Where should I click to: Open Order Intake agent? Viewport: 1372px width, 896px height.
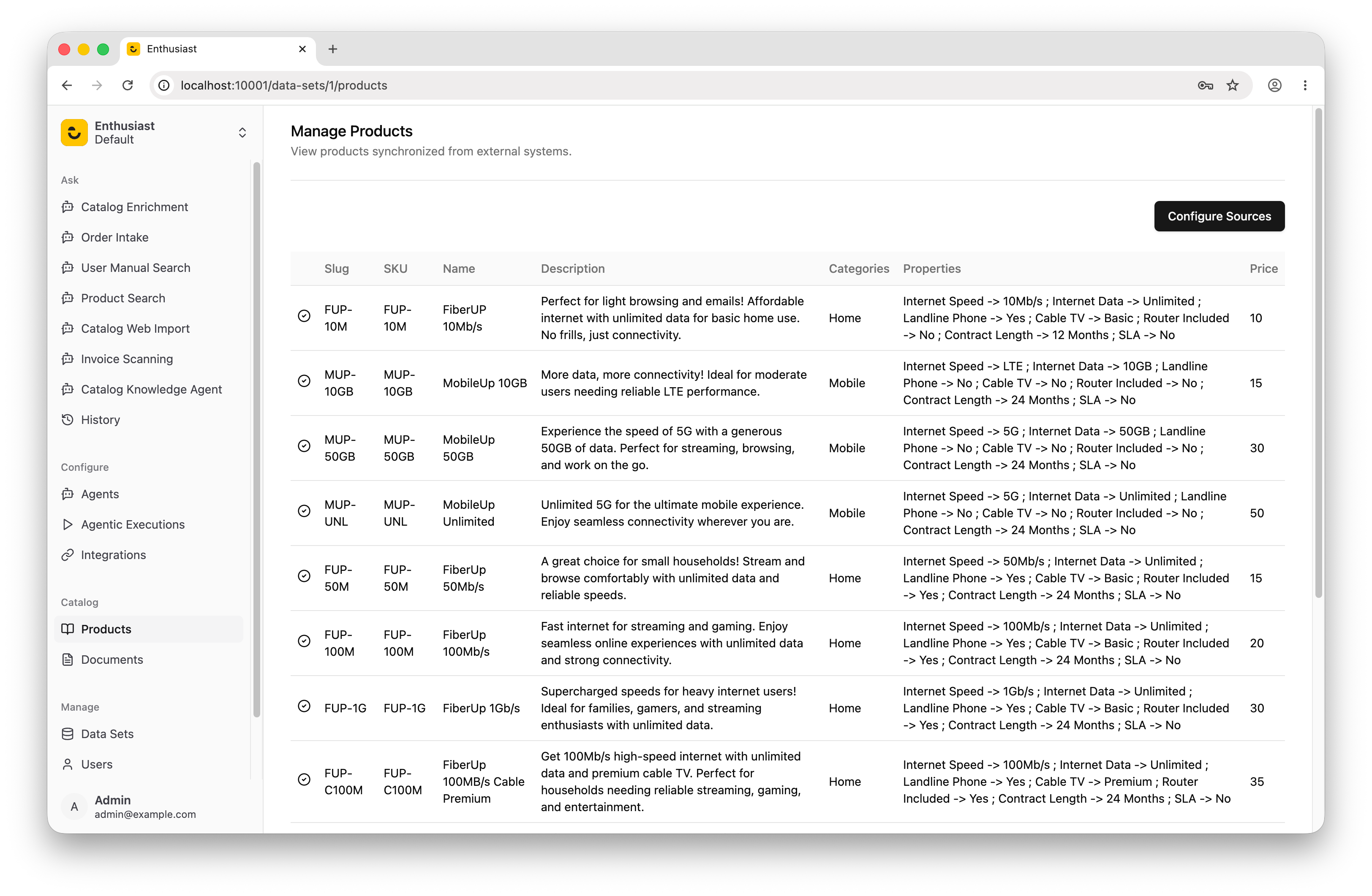pos(114,237)
